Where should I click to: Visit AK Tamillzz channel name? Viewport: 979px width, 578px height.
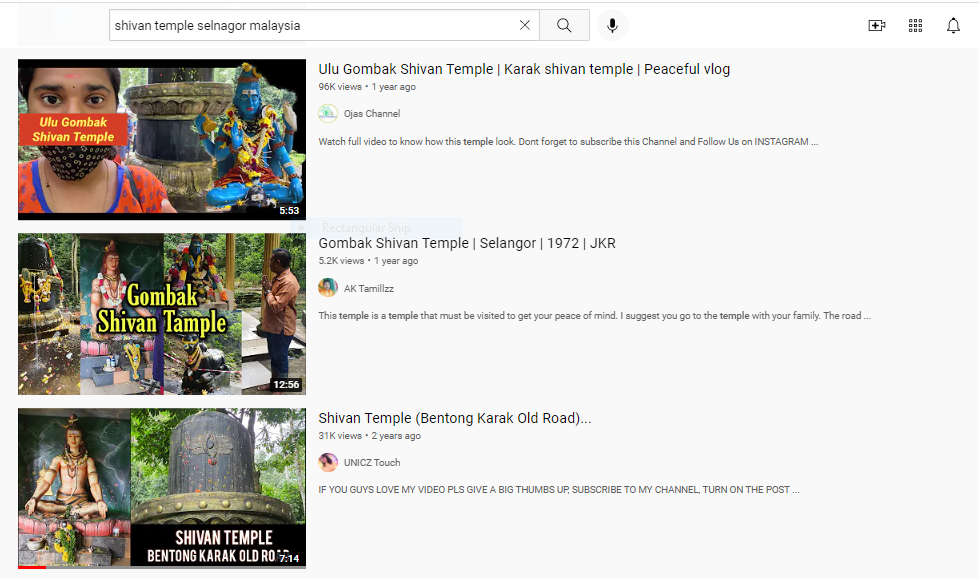click(x=371, y=288)
